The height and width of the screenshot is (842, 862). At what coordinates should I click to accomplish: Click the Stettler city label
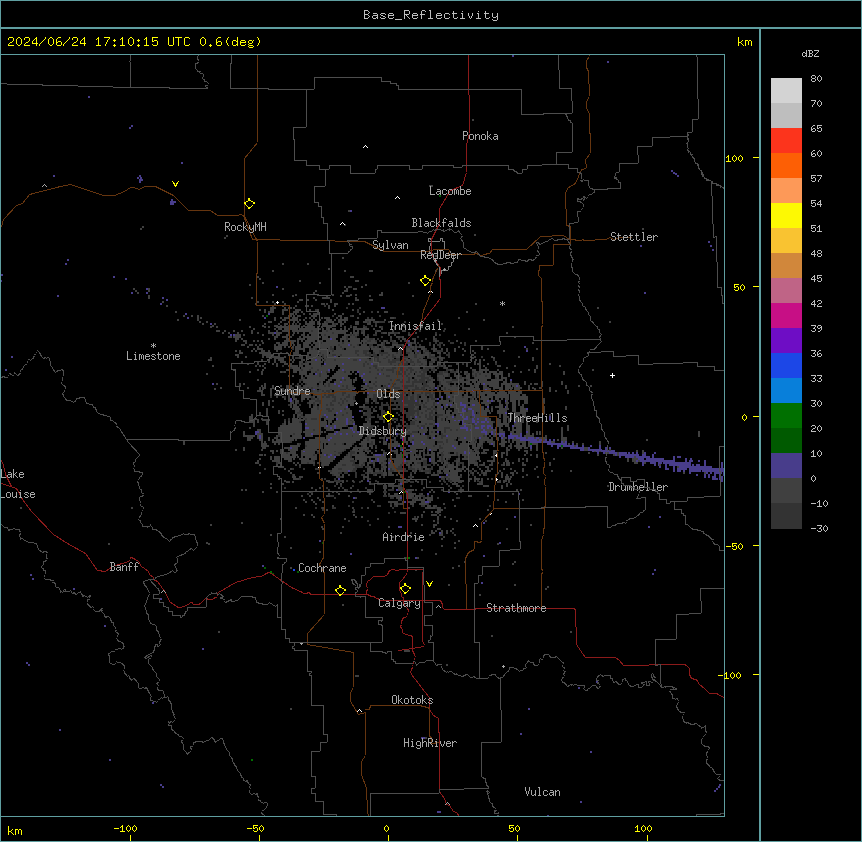tap(634, 237)
